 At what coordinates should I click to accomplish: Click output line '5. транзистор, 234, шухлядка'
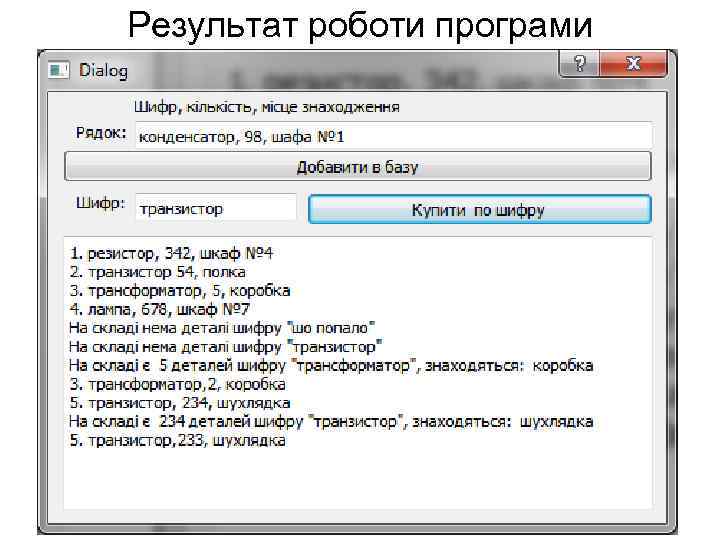click(x=180, y=403)
